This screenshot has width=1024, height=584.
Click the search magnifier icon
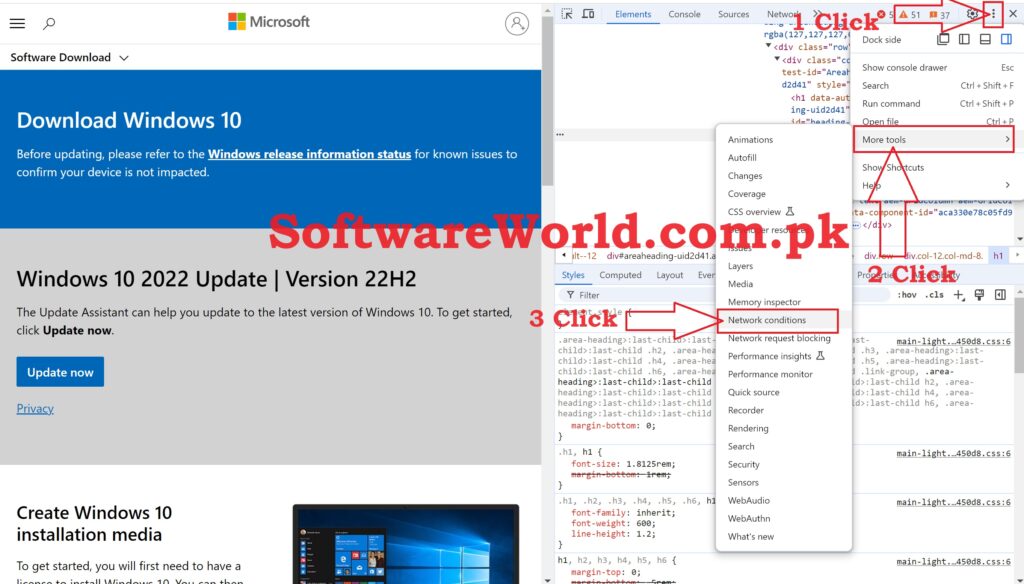point(49,24)
